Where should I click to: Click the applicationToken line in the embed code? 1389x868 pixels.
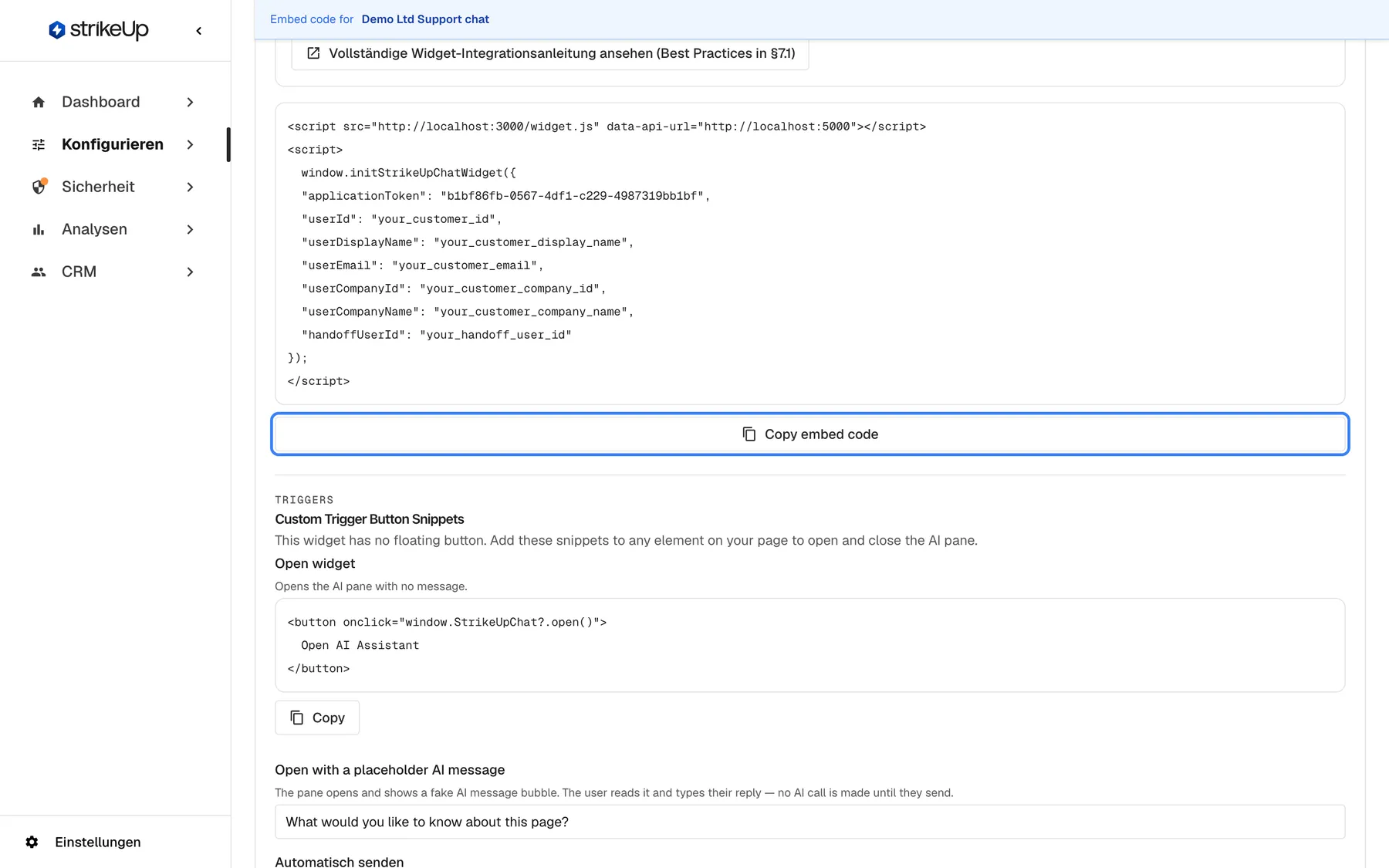[x=505, y=196]
